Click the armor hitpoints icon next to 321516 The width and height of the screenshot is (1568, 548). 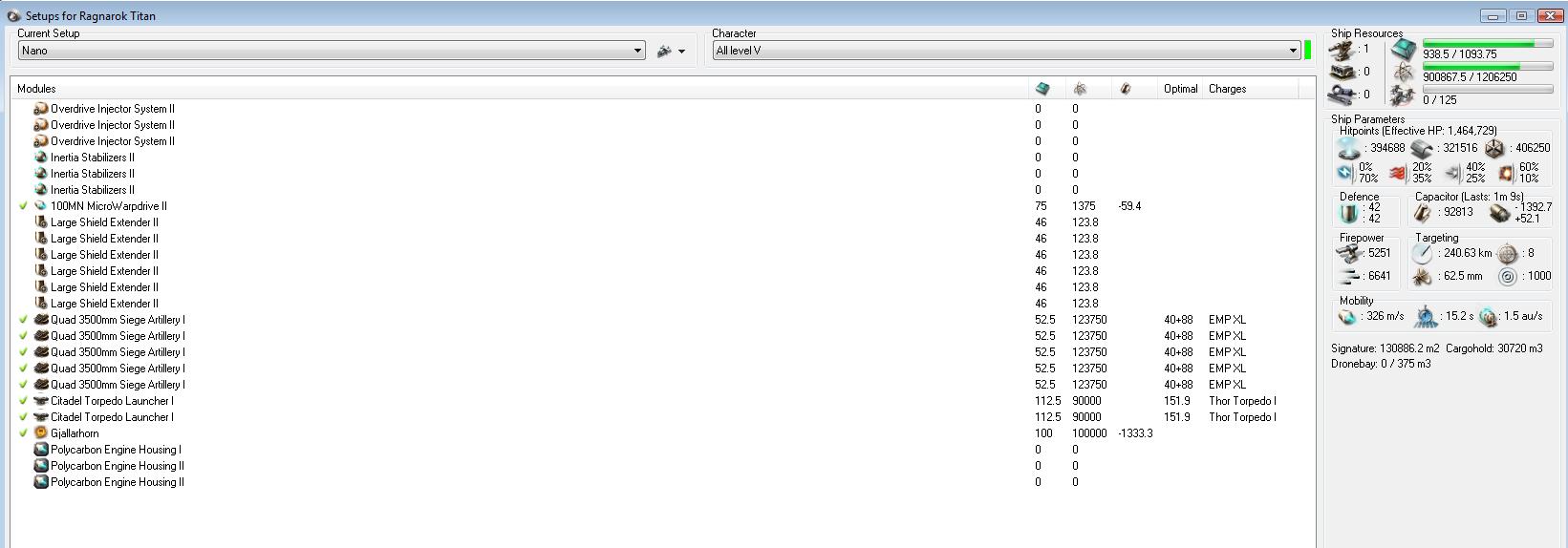click(1421, 148)
